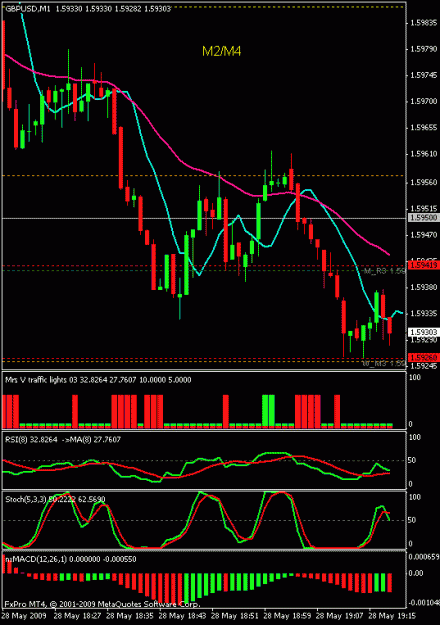Click the 1.59515 price axis label
Image resolution: width=440 pixels, height=625 pixels.
pyautogui.click(x=424, y=209)
